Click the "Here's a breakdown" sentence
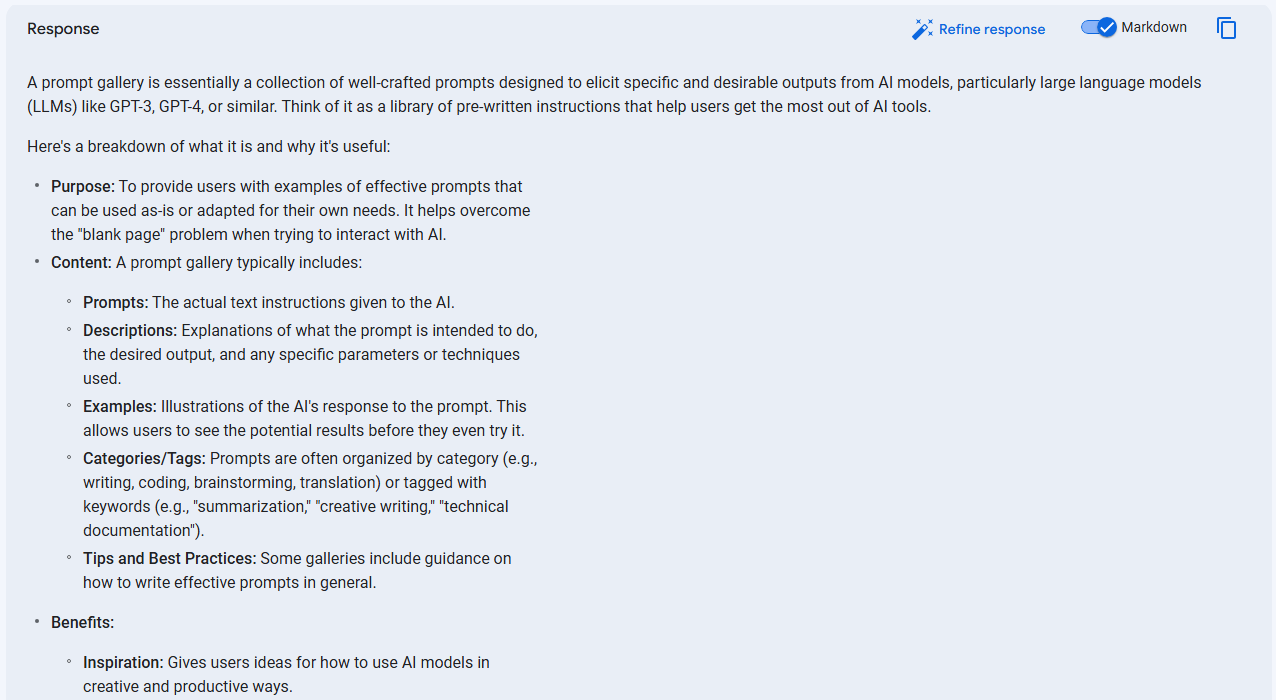1276x700 pixels. pos(209,147)
